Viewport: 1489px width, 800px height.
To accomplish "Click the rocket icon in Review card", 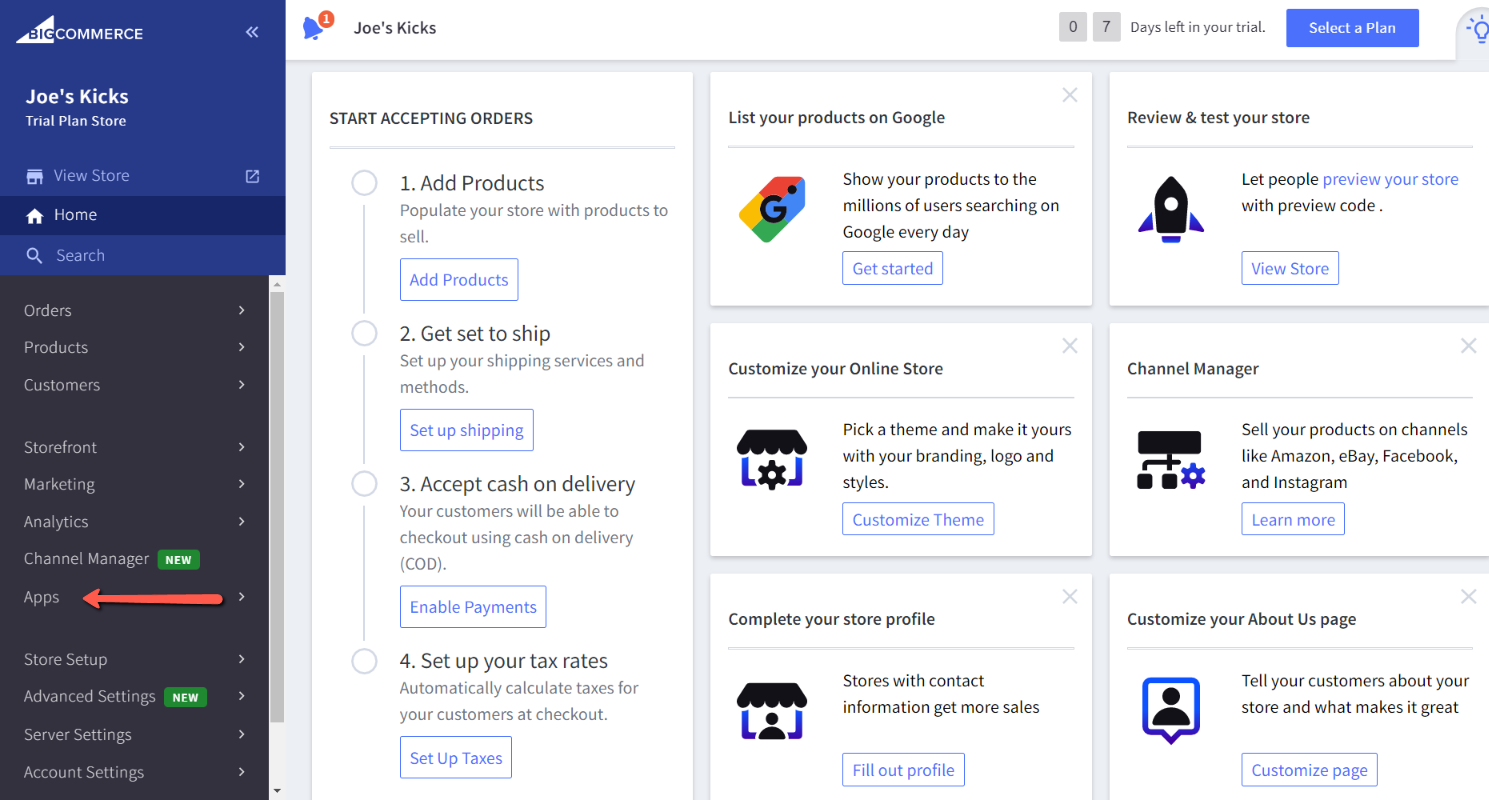I will 1170,209.
